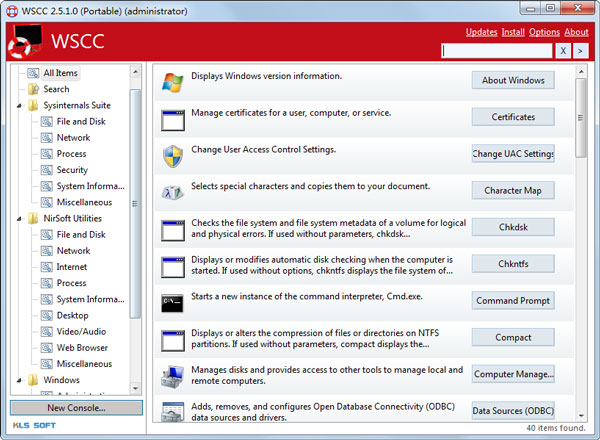The image size is (600, 440).
Task: Click the Certificates button
Action: 513,117
